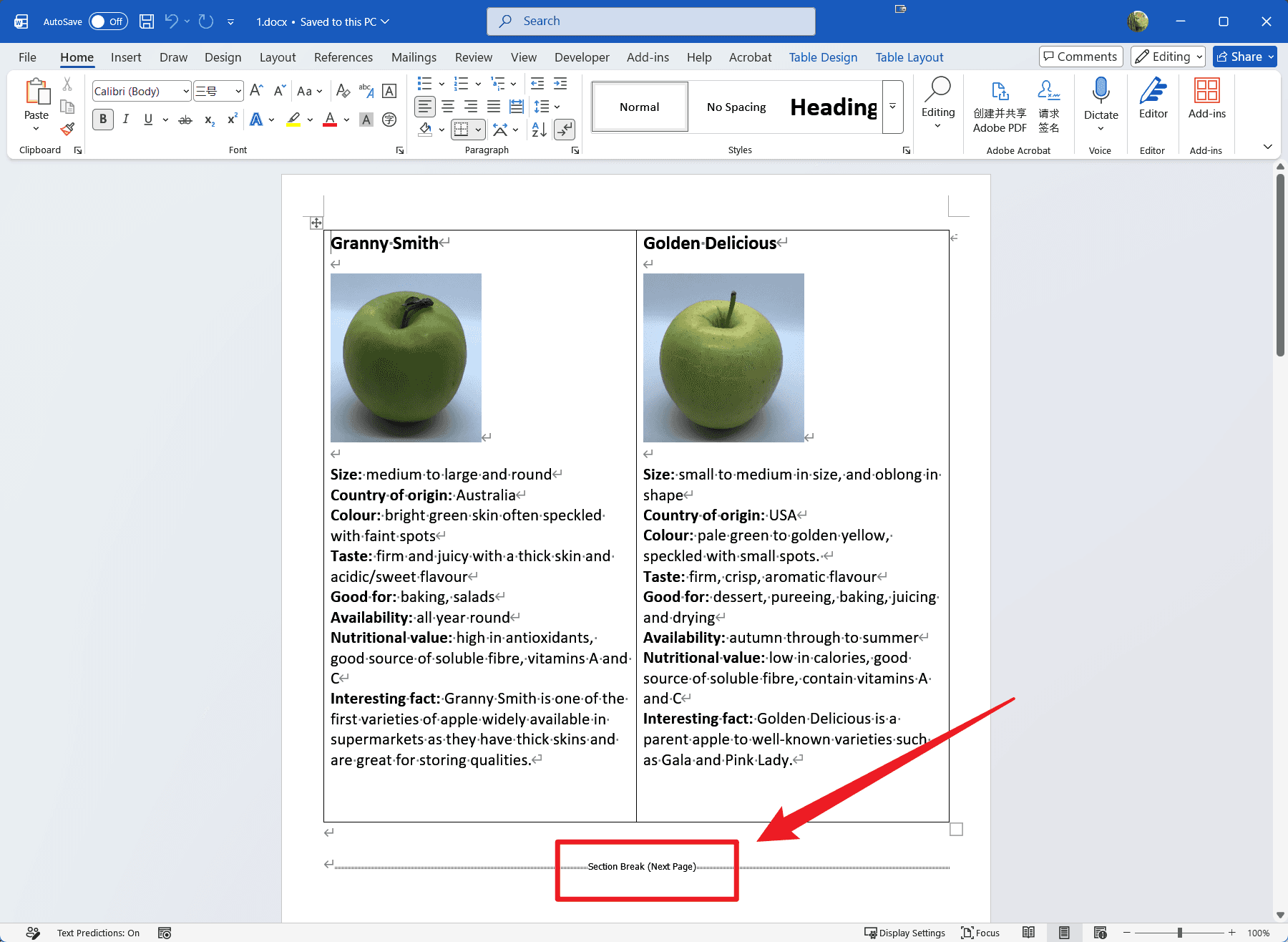Screen dimensions: 1288x942
Task: Apply a character border
Action: [389, 91]
